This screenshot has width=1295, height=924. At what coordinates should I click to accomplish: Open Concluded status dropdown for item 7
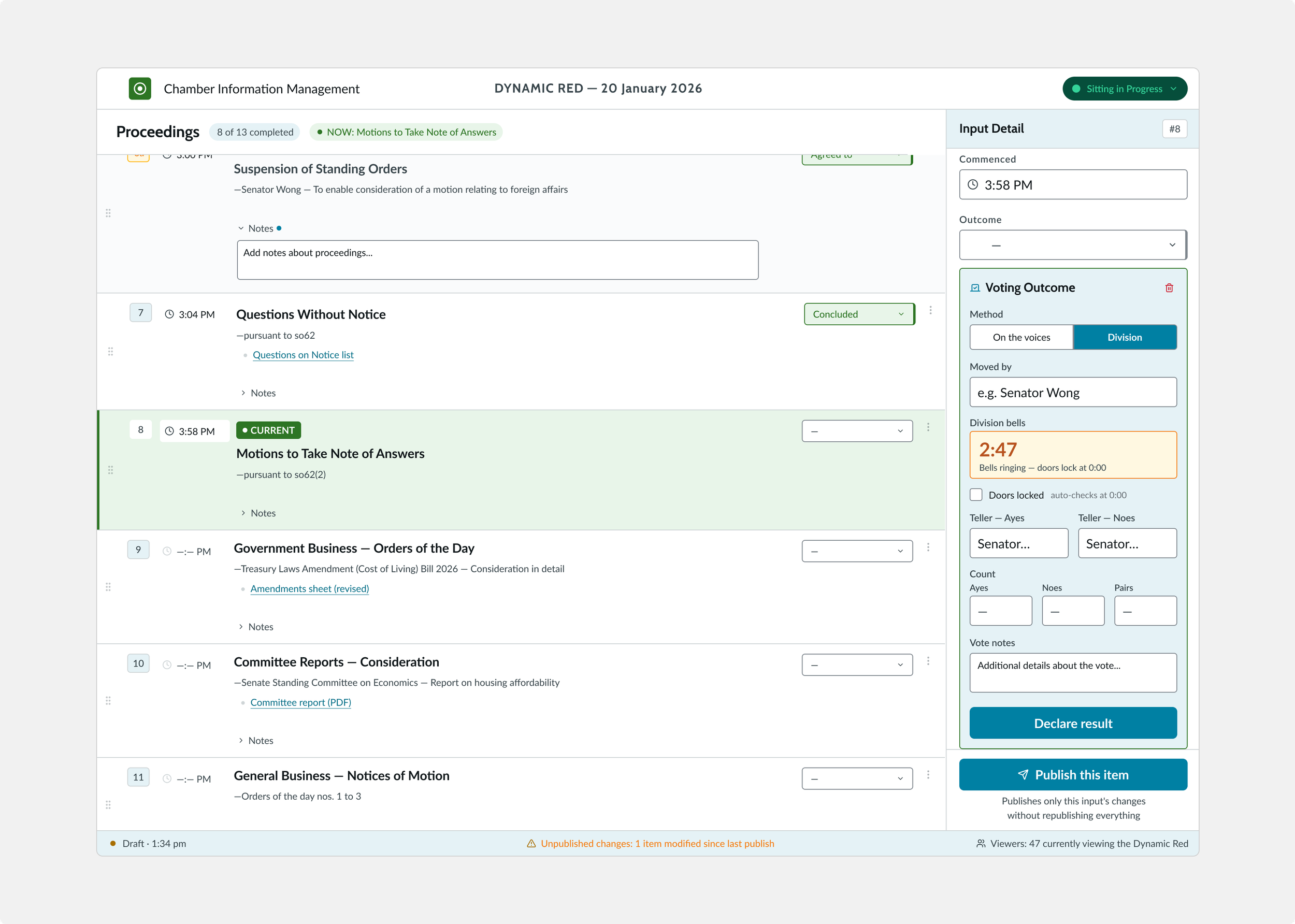tap(859, 314)
